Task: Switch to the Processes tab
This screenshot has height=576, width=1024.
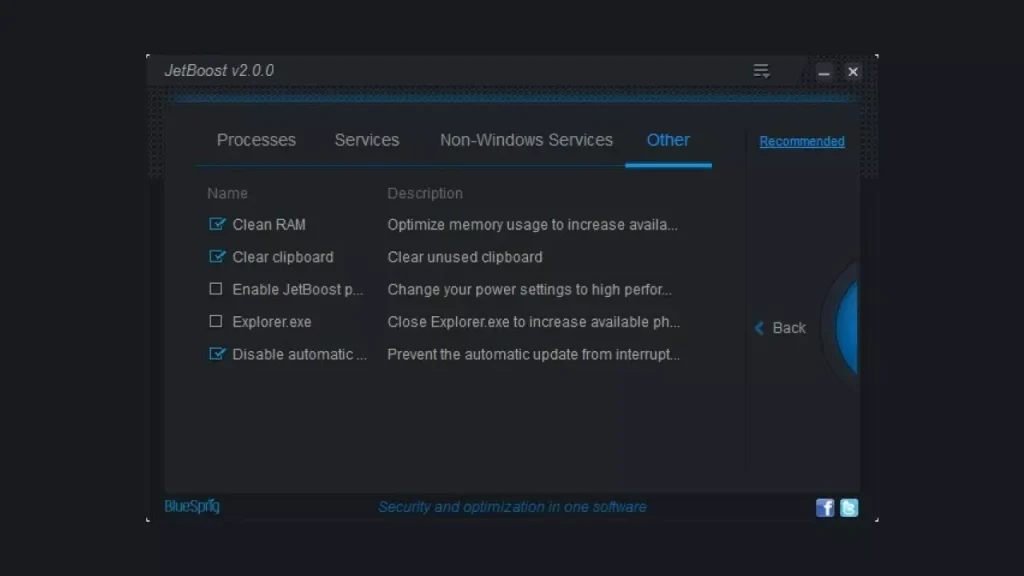Action: (256, 140)
